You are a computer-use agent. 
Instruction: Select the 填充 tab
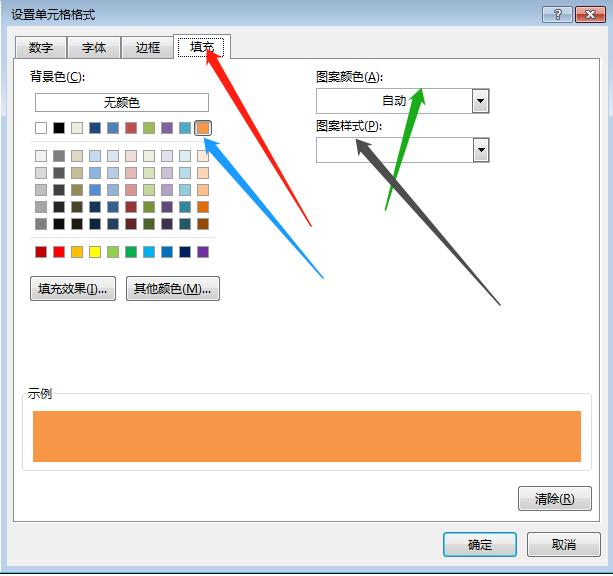[202, 47]
